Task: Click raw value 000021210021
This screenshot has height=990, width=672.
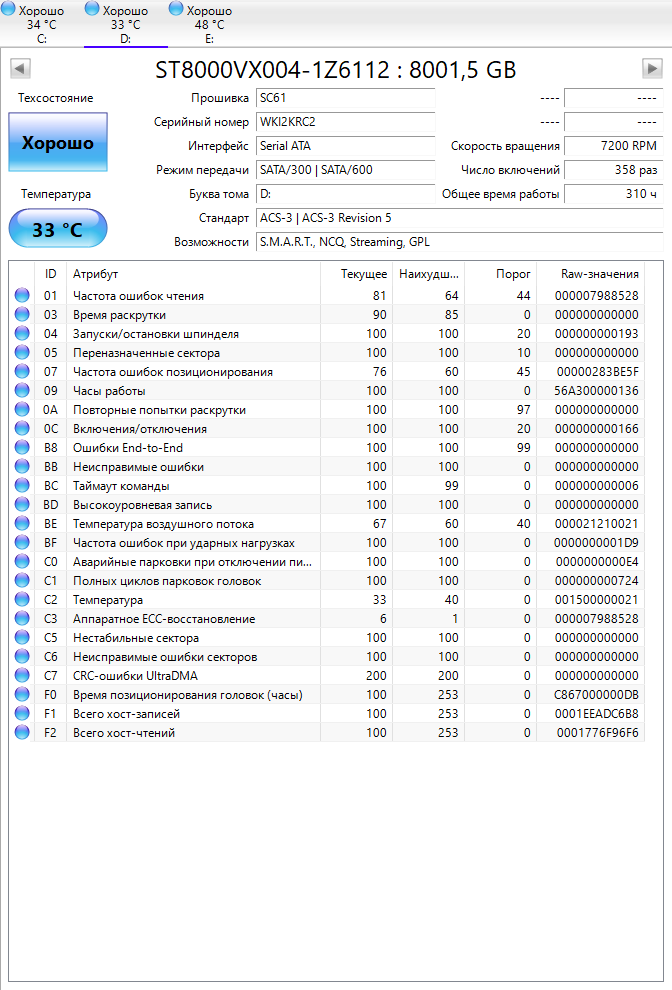Action: tap(597, 523)
